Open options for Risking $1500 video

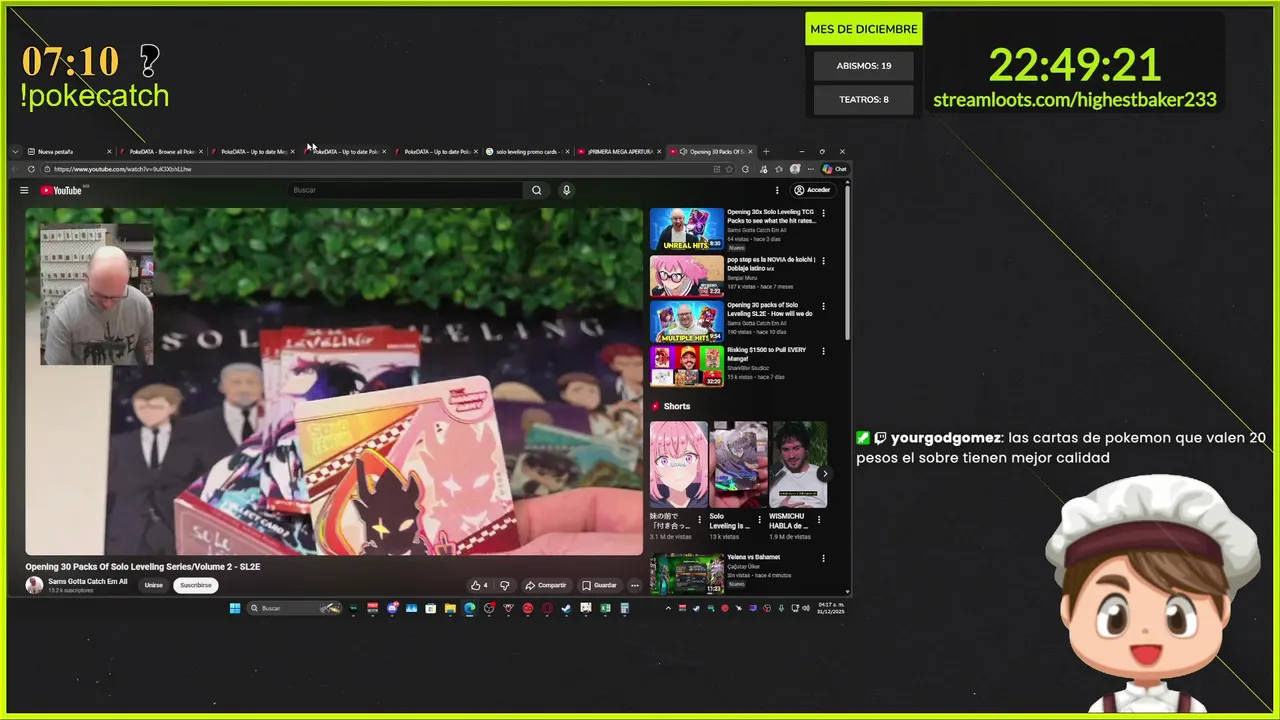(x=824, y=351)
